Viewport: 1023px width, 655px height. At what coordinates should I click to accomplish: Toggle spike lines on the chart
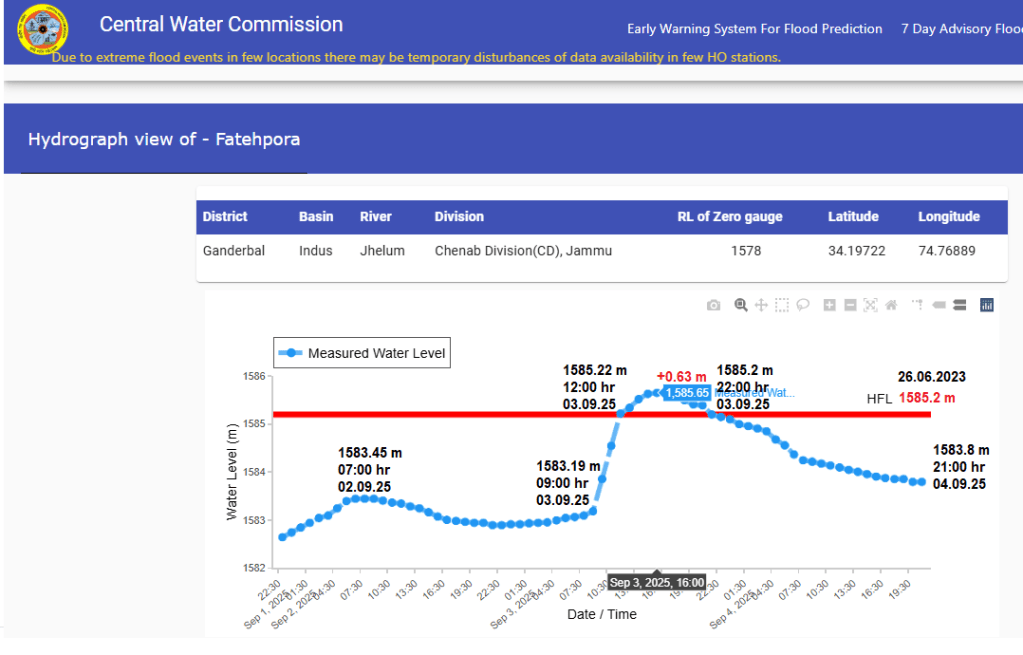[917, 305]
